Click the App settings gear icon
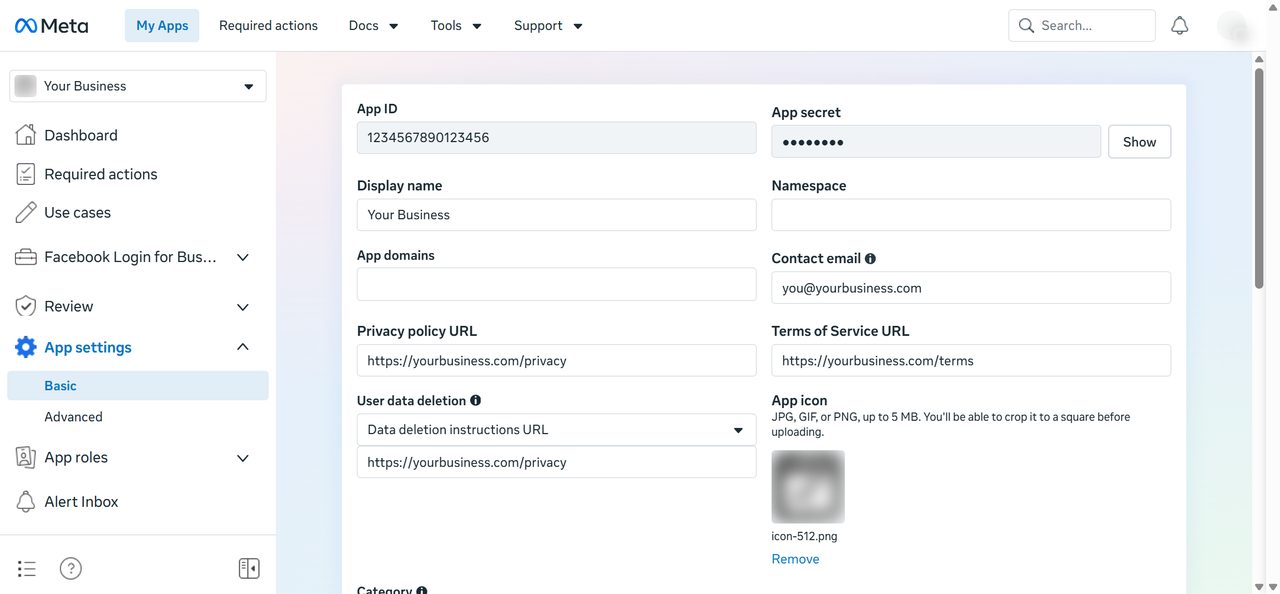The height and width of the screenshot is (594, 1280). 26,347
